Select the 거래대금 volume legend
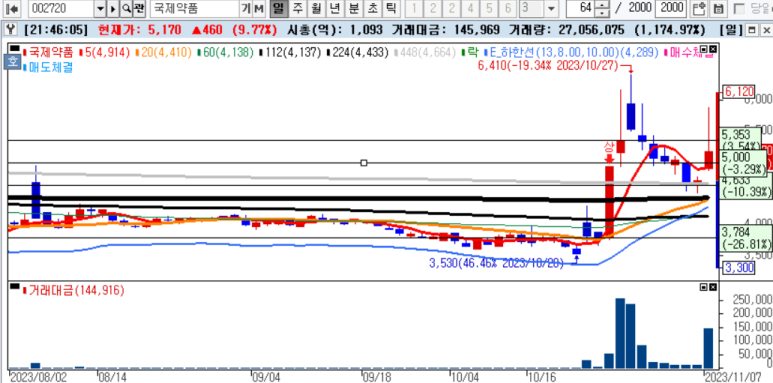This screenshot has width=773, height=383. tap(73, 290)
